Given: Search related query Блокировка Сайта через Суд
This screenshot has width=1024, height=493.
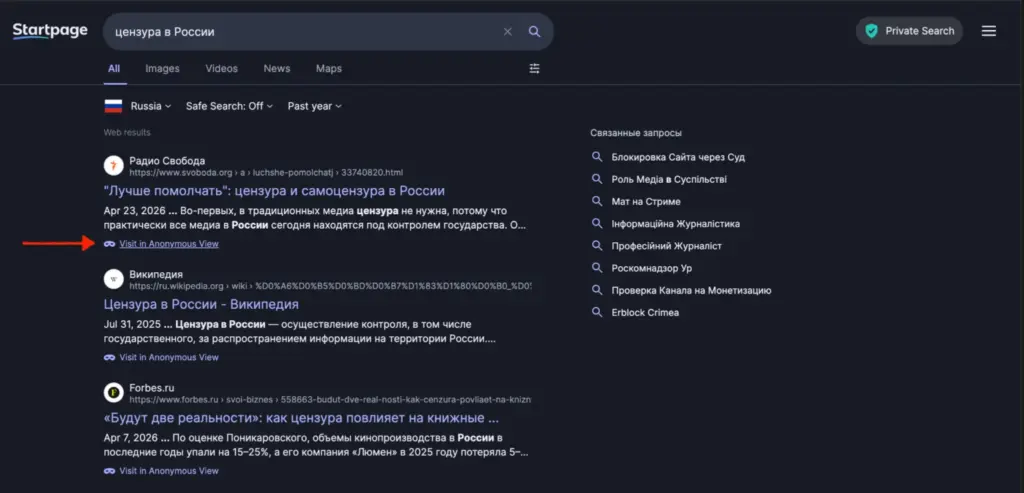Looking at the screenshot, I should pyautogui.click(x=678, y=157).
